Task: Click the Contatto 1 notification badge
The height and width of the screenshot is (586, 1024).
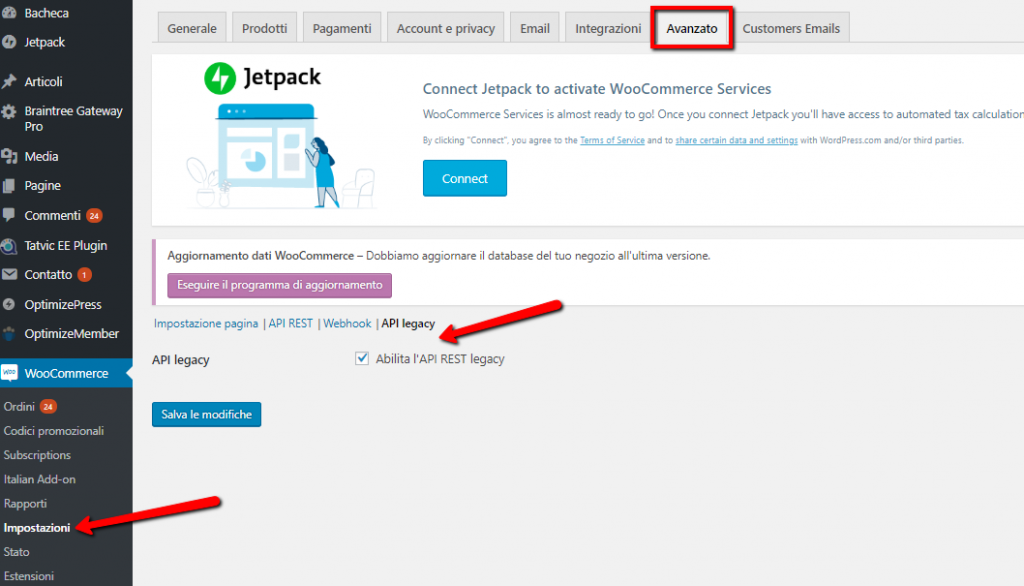Action: tap(84, 275)
